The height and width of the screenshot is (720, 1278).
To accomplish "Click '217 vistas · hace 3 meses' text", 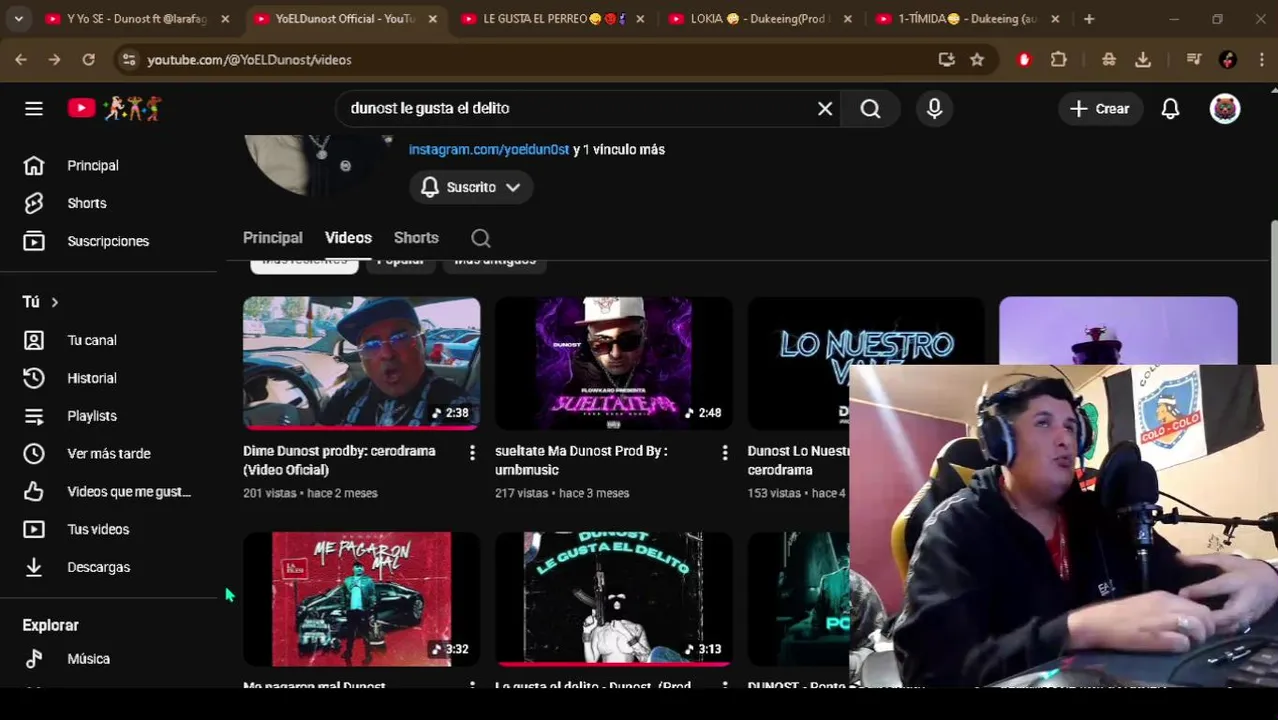I will click(x=562, y=493).
